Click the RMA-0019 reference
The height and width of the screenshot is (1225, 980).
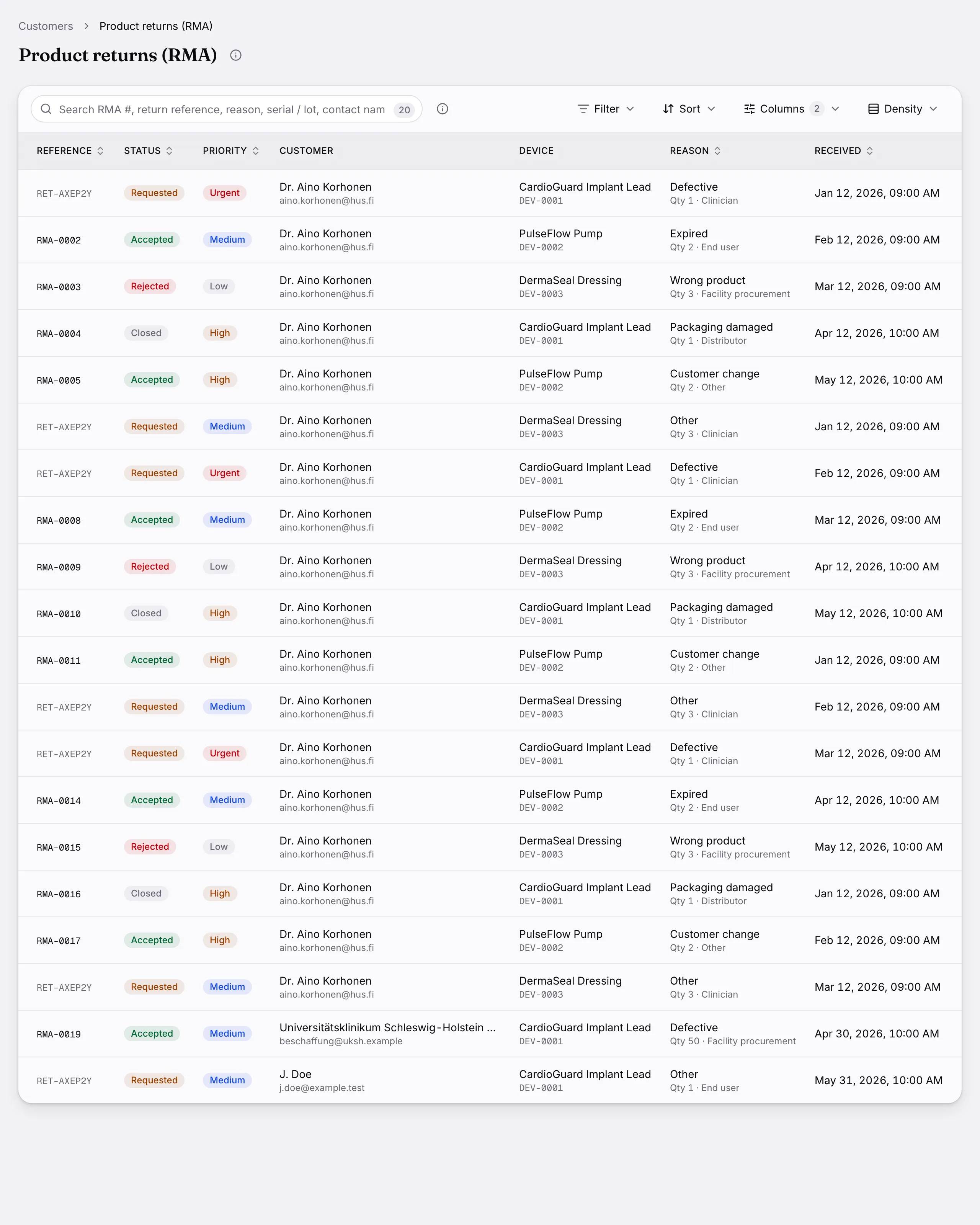[59, 1035]
